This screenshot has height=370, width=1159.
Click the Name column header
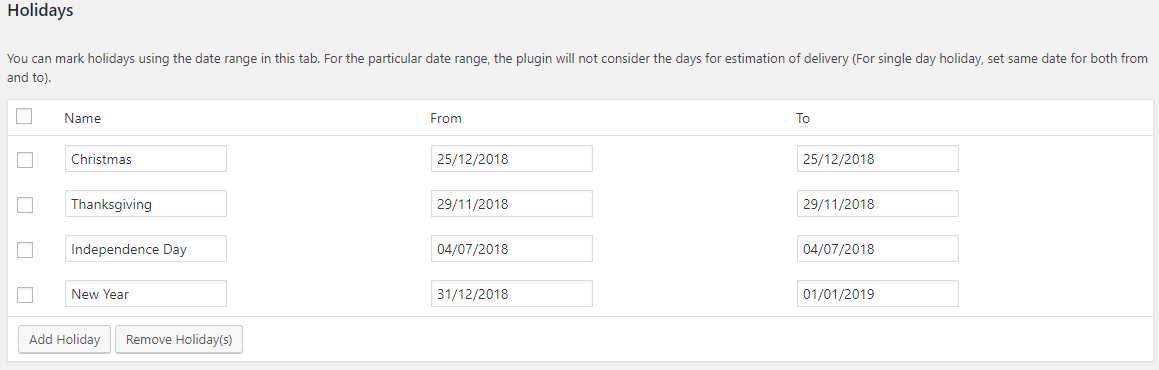point(83,118)
